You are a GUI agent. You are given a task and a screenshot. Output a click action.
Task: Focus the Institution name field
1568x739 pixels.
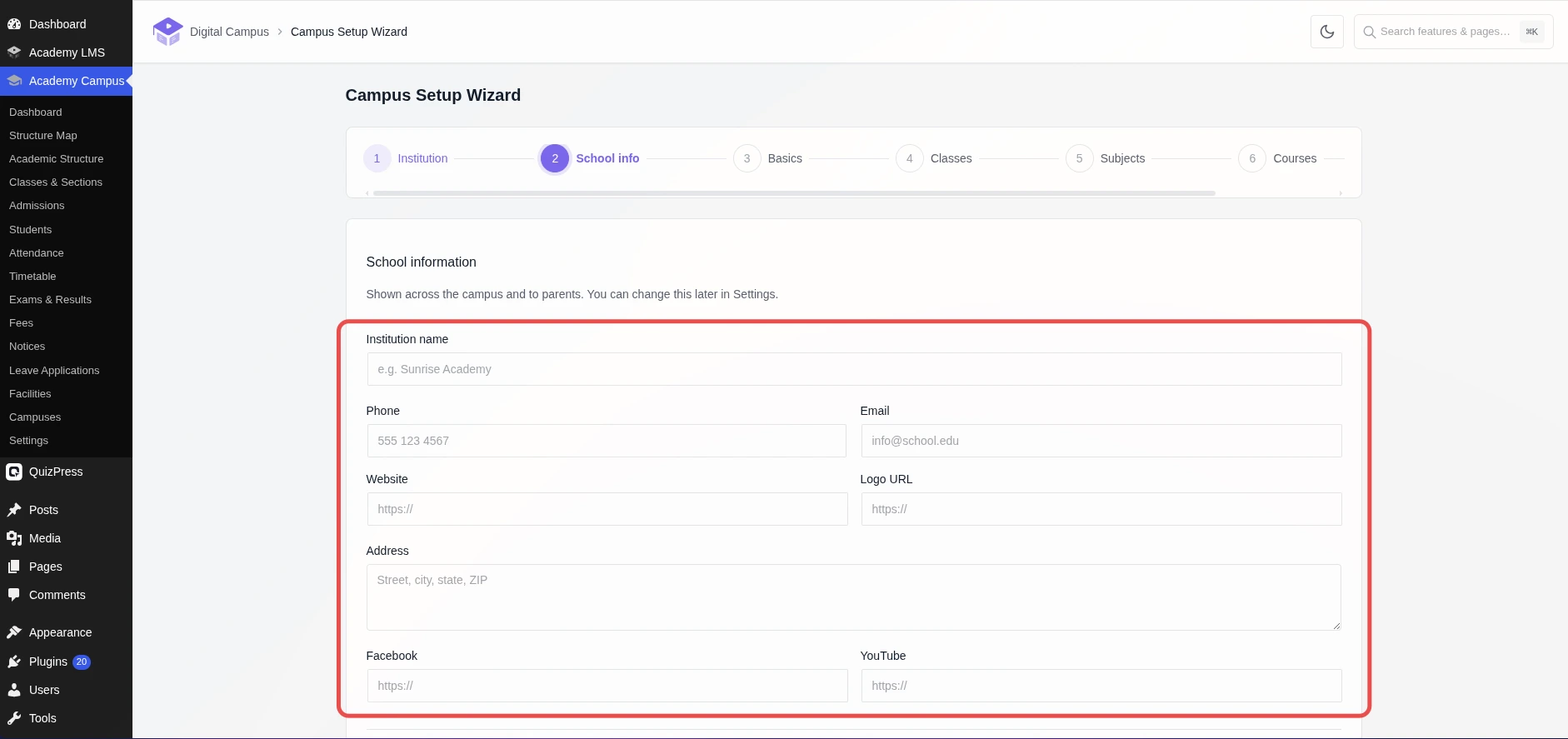(x=854, y=369)
